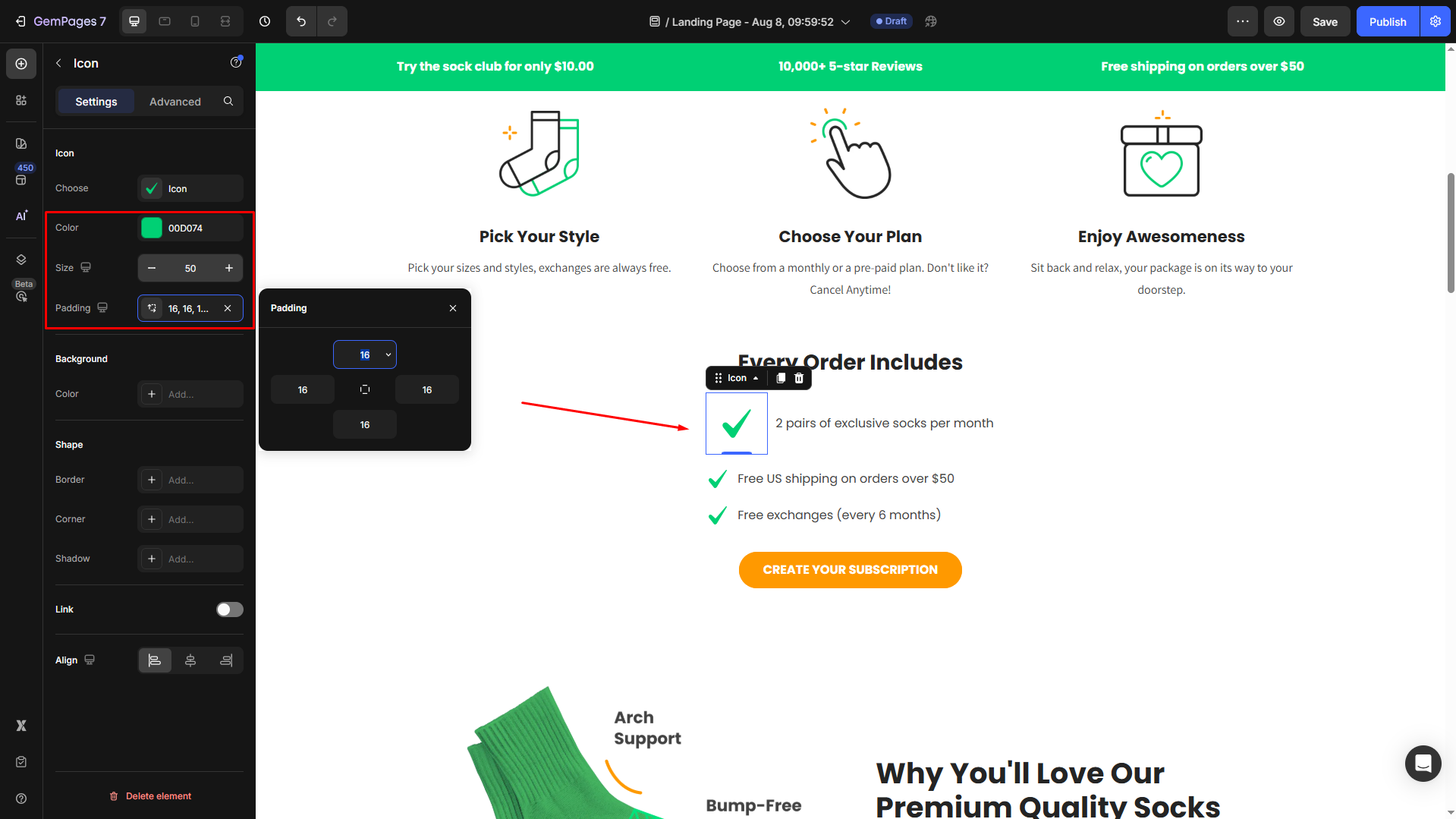
Task: Toggle the Link switch
Action: point(230,610)
